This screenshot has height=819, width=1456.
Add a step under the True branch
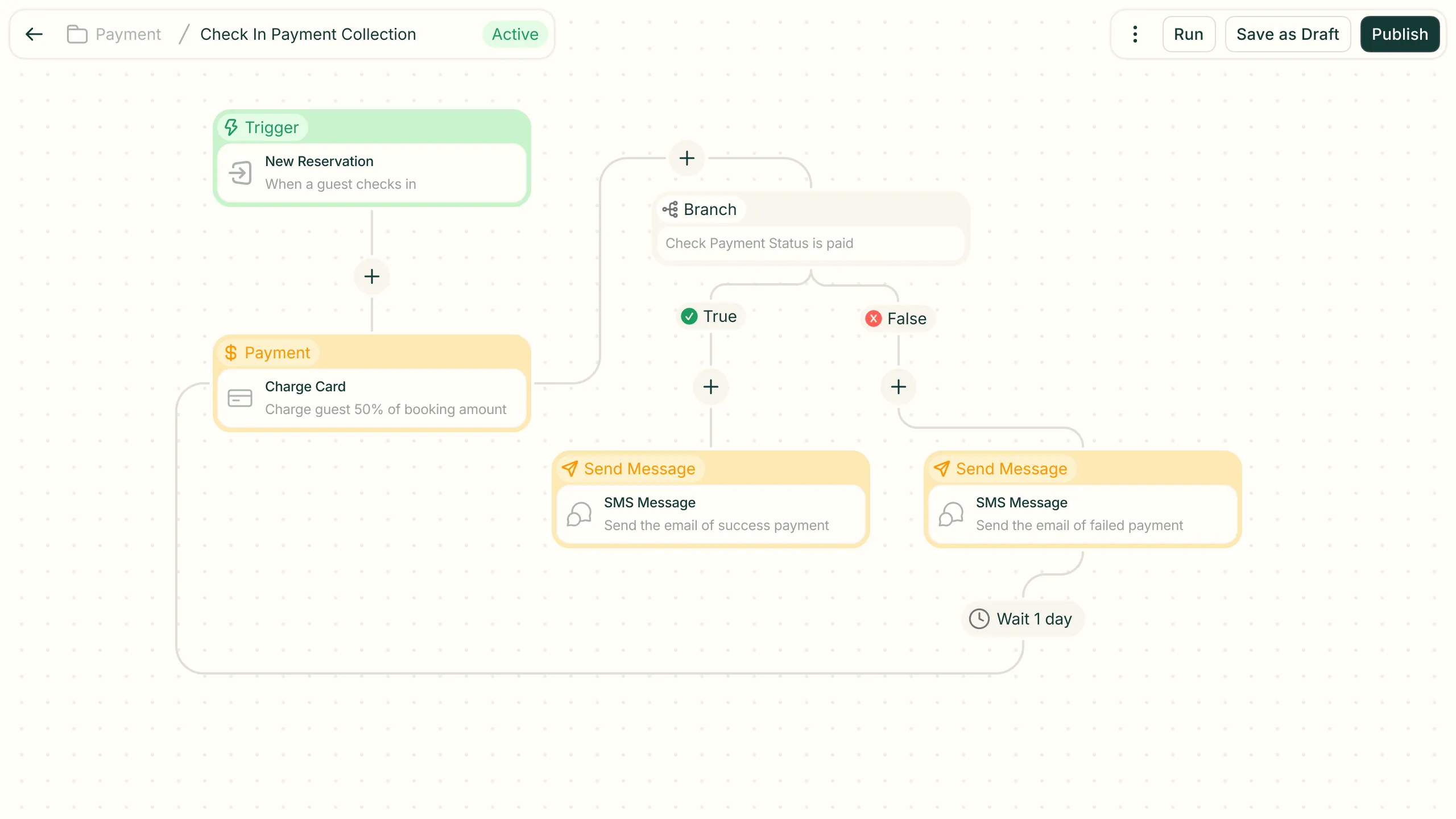[x=710, y=387]
